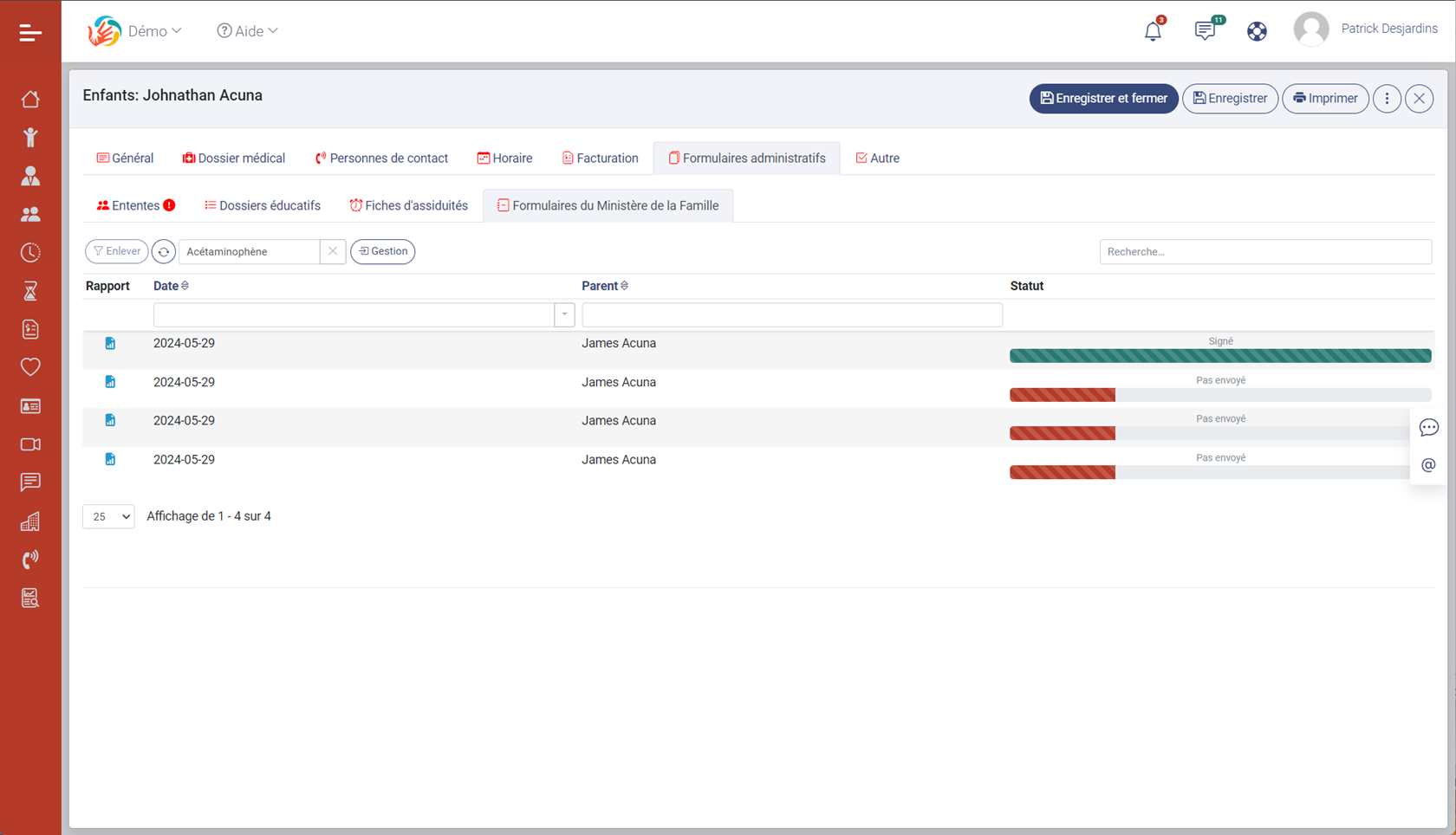Click the Enregistrer et fermer button
The height and width of the screenshot is (835, 1456).
tap(1102, 99)
